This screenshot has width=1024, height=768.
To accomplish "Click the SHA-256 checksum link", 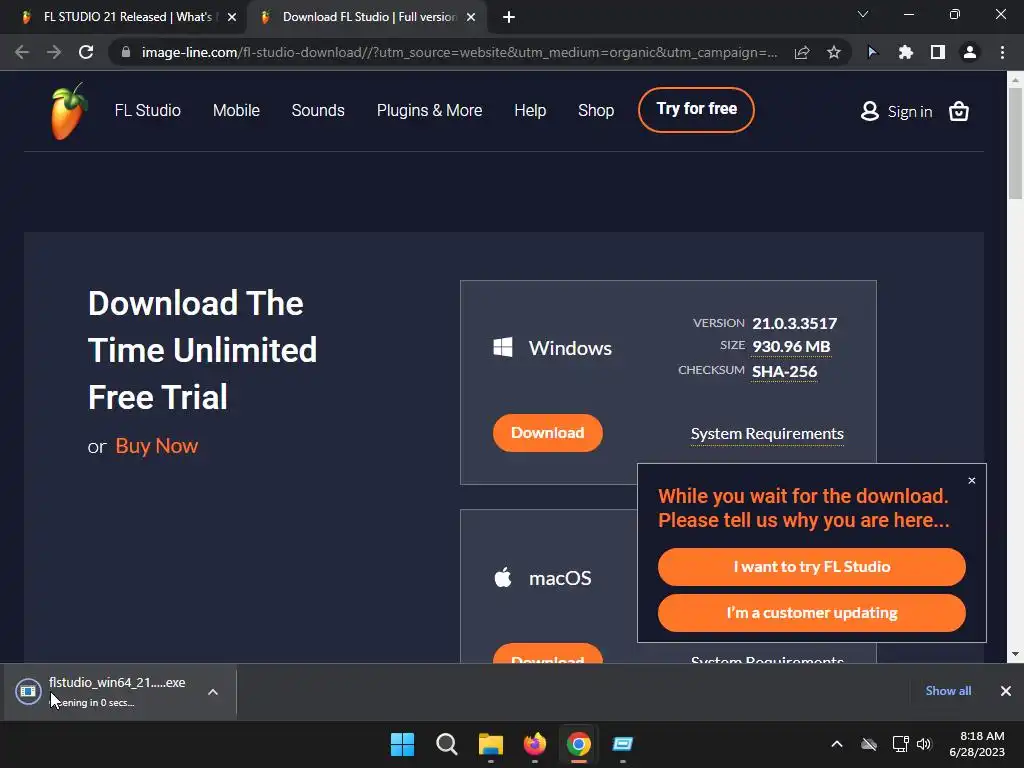I will pyautogui.click(x=784, y=371).
